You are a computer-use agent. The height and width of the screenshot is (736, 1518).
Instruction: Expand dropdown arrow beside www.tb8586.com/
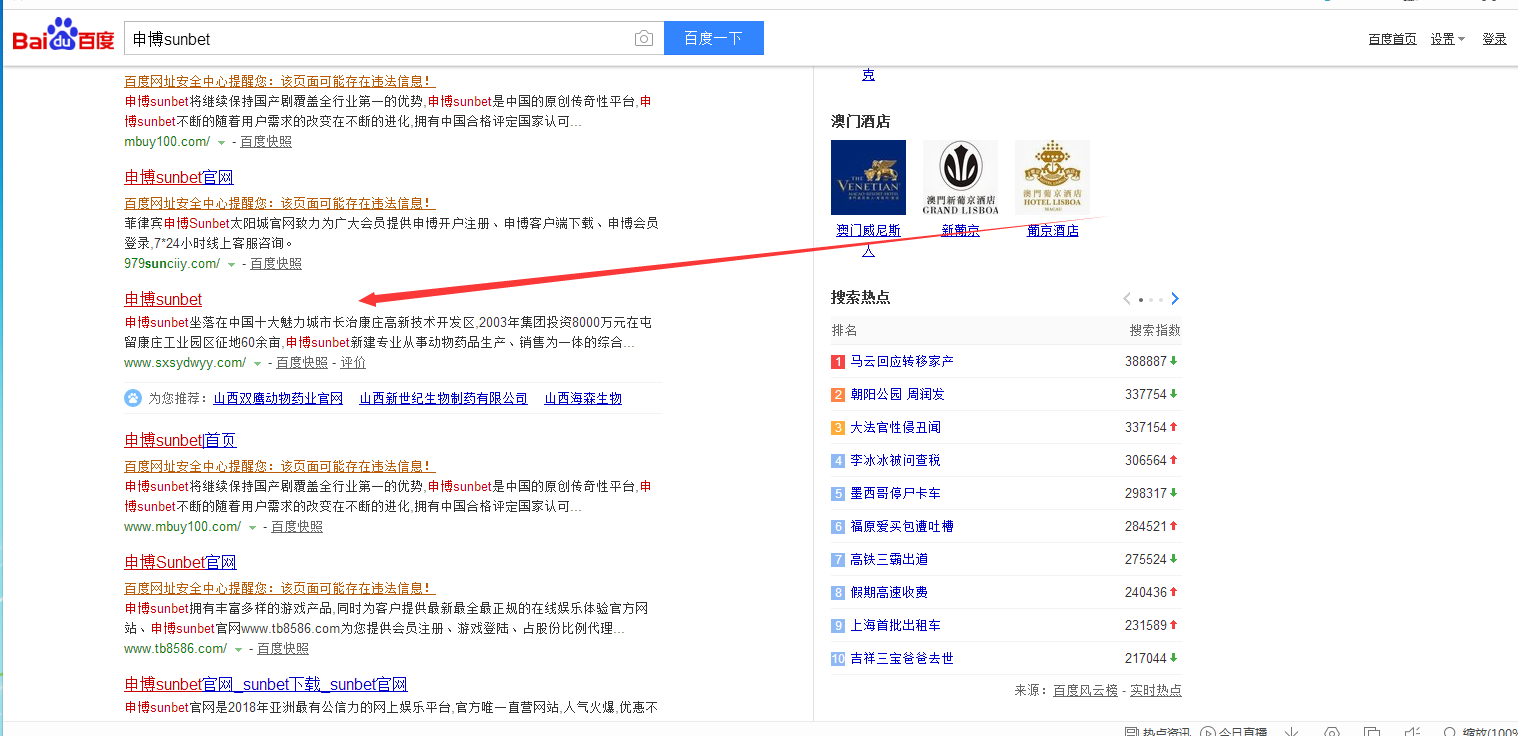click(x=238, y=649)
